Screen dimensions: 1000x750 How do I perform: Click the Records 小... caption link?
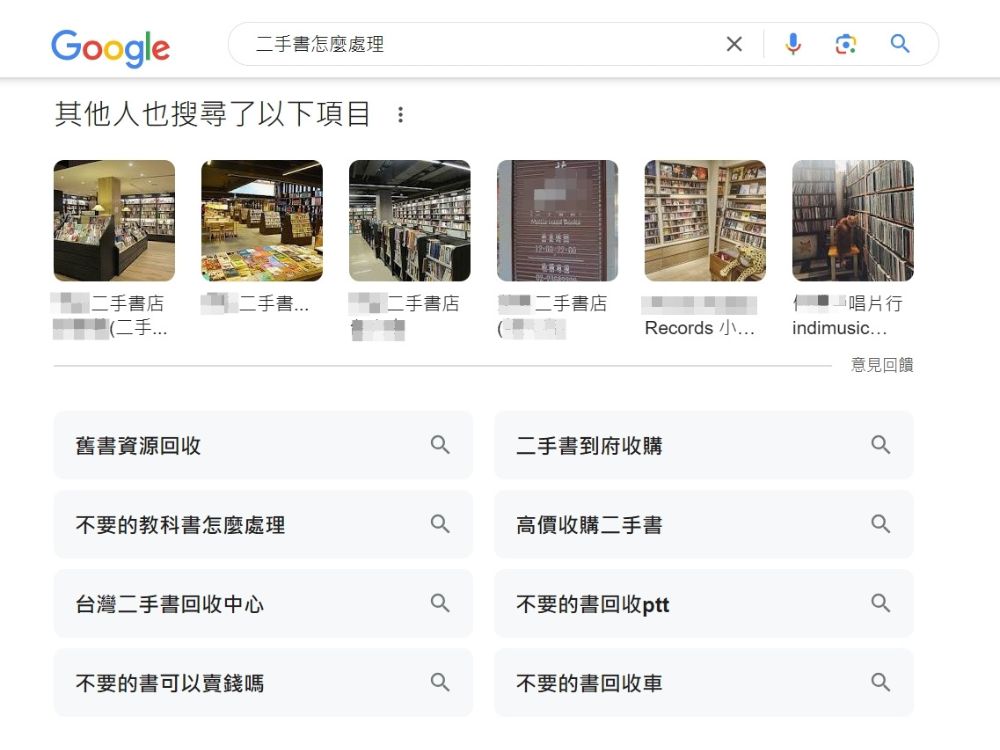[x=700, y=328]
